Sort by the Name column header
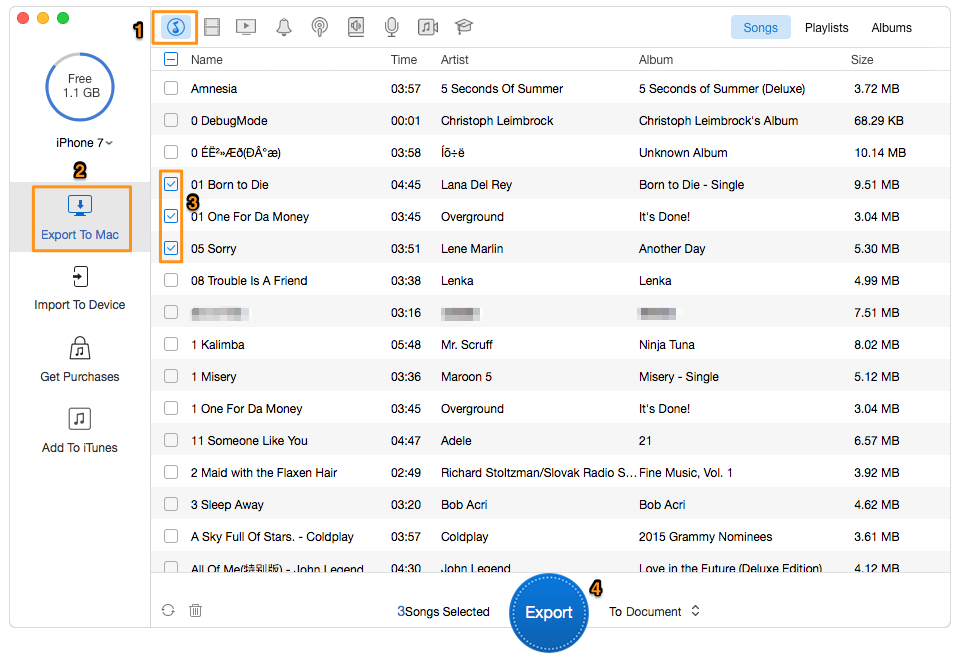Viewport: 960px width, 660px height. (207, 59)
